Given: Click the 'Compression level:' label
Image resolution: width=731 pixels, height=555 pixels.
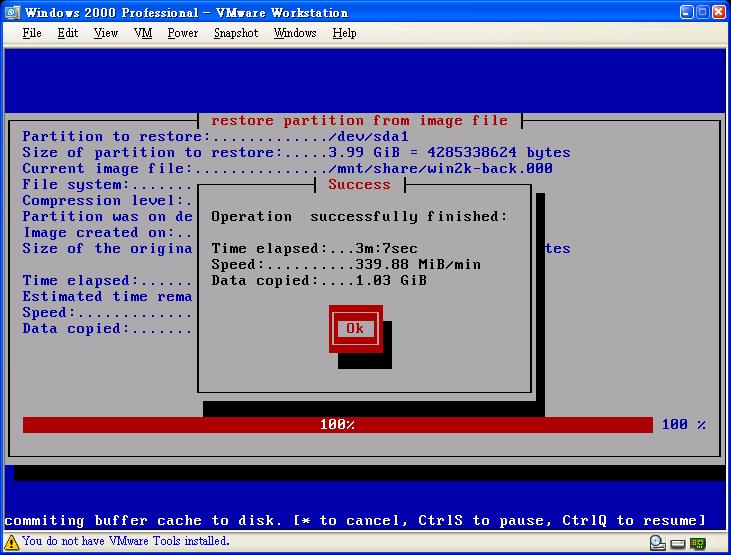Looking at the screenshot, I should 102,201.
